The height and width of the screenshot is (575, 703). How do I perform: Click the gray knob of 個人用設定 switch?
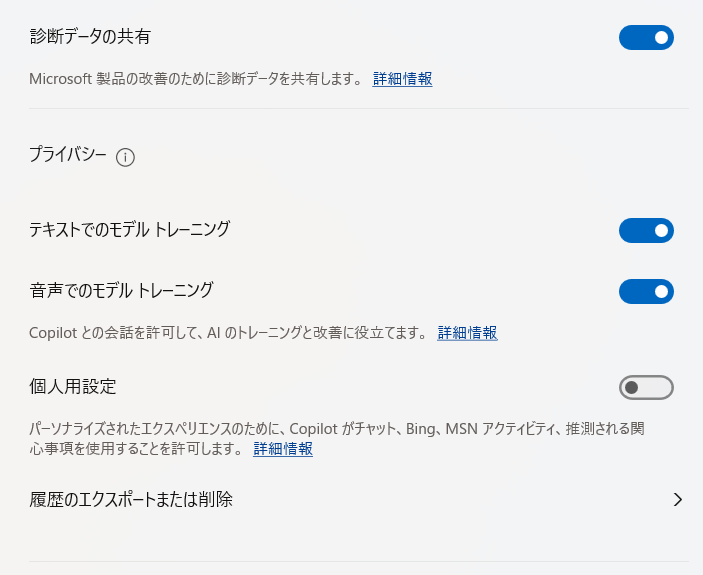(631, 387)
